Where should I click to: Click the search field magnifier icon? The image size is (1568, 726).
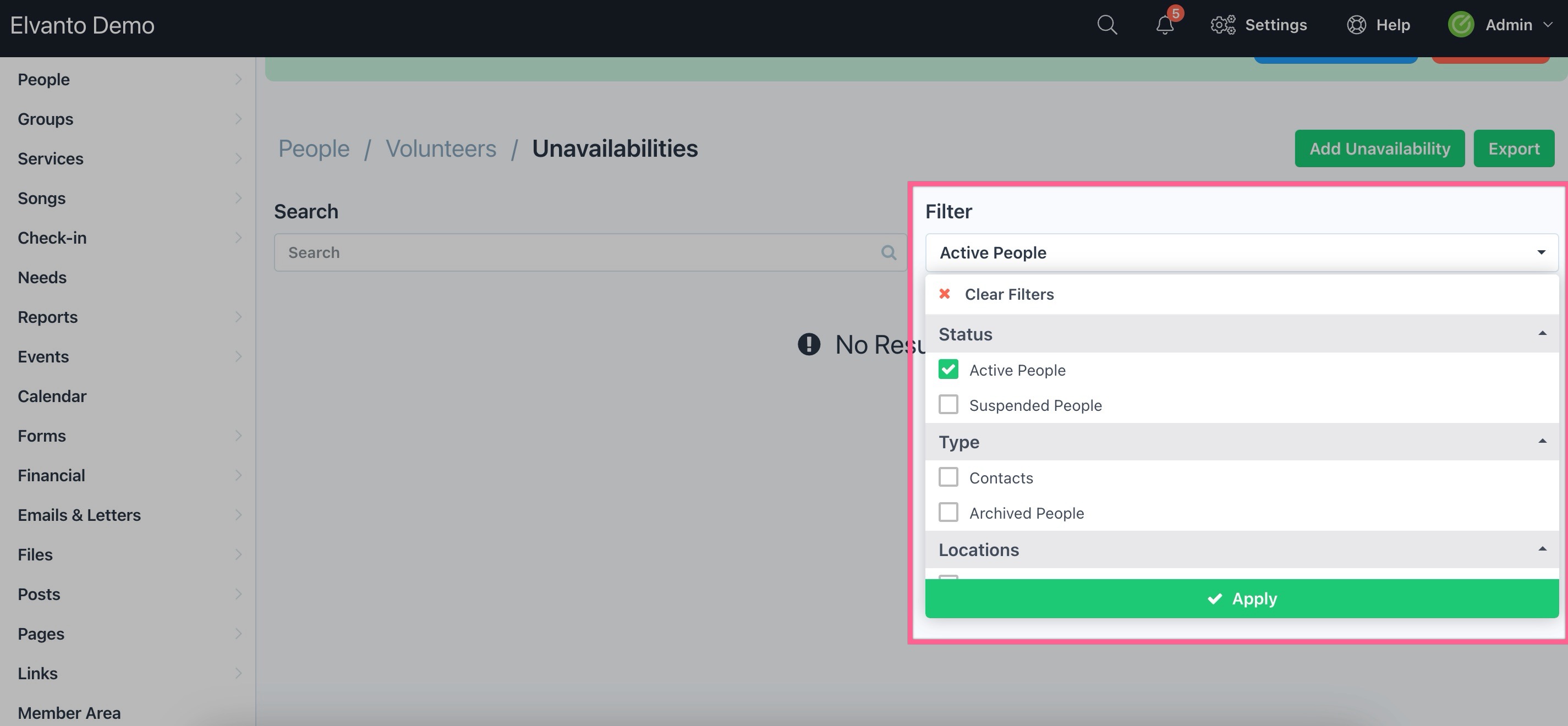[x=888, y=252]
